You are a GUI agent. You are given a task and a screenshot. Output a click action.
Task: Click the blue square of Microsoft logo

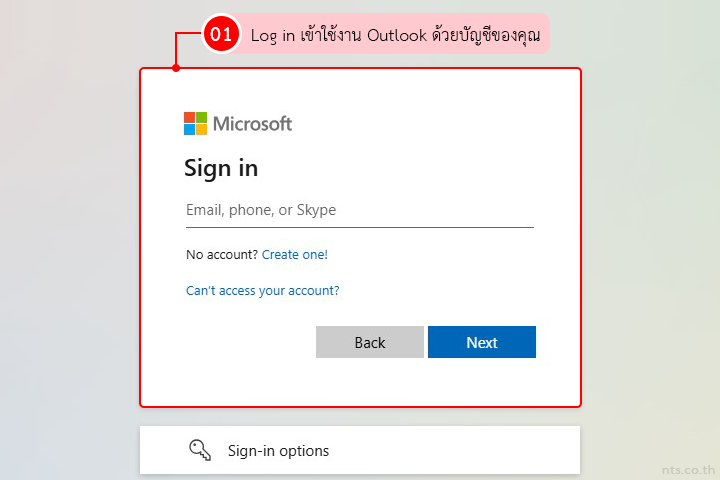tap(189, 129)
